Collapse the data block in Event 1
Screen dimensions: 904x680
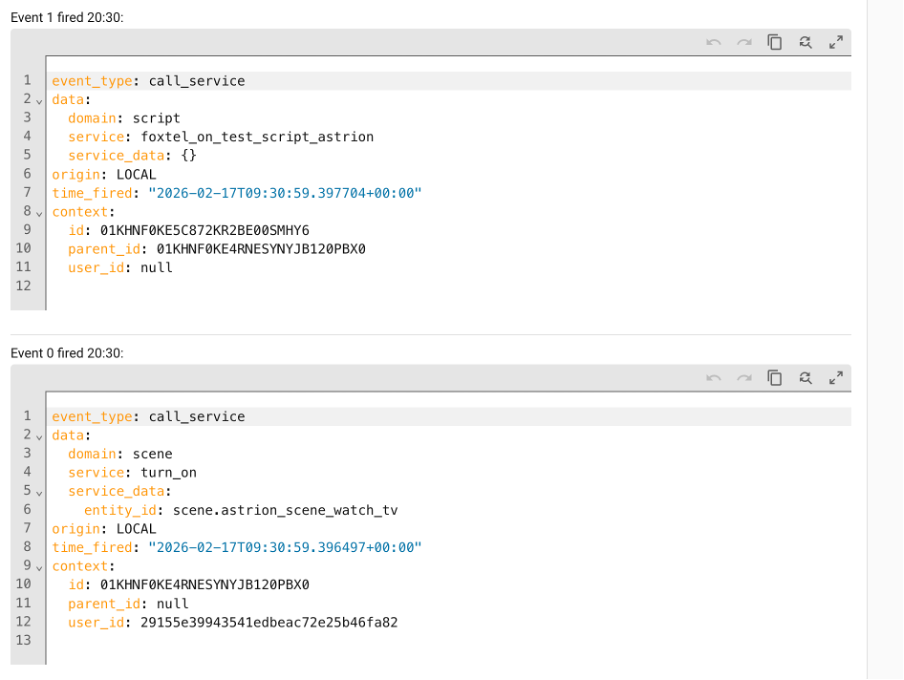(40, 100)
